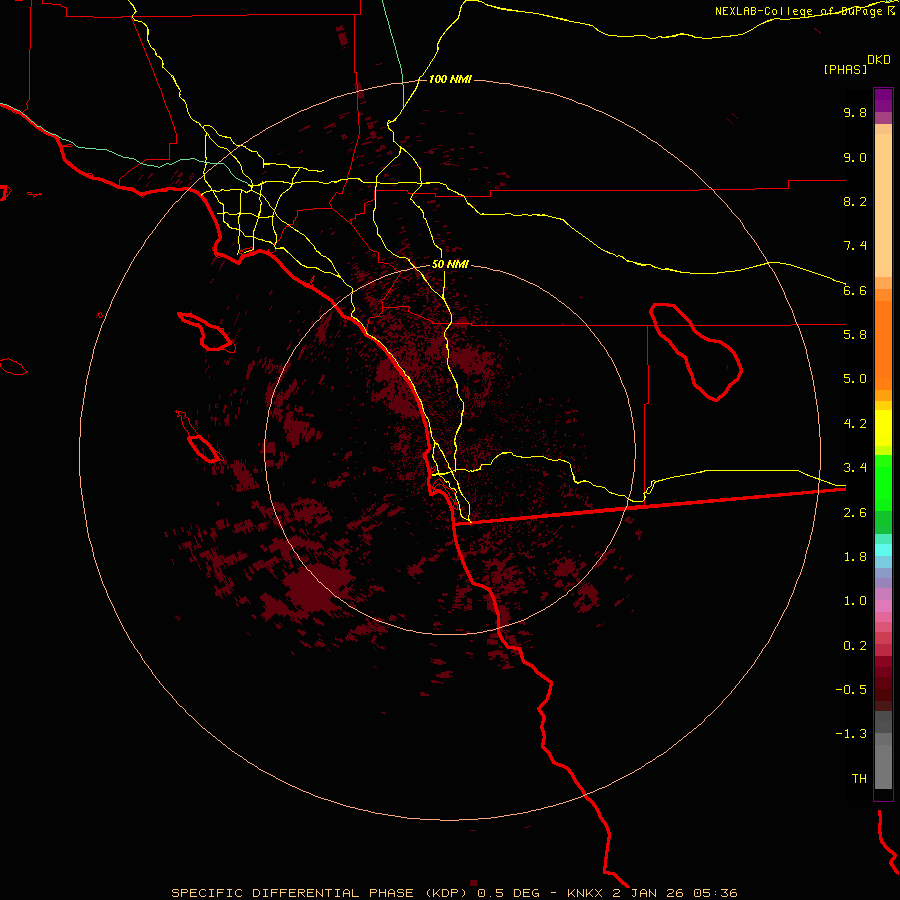This screenshot has width=900, height=900.
Task: Click the 'TH' label on the scale
Action: tap(859, 779)
